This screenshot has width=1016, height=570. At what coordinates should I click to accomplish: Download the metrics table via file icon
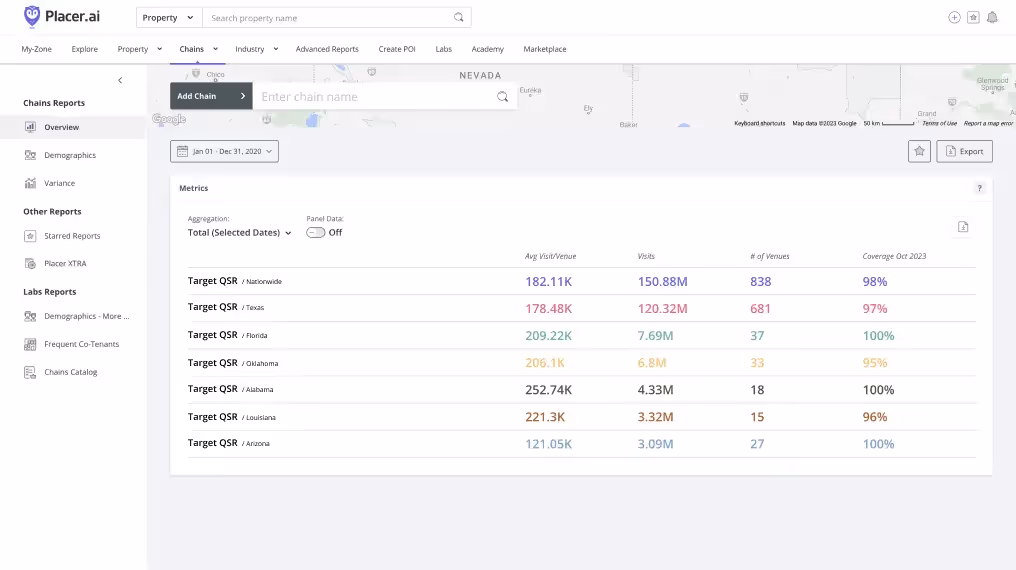tap(963, 227)
